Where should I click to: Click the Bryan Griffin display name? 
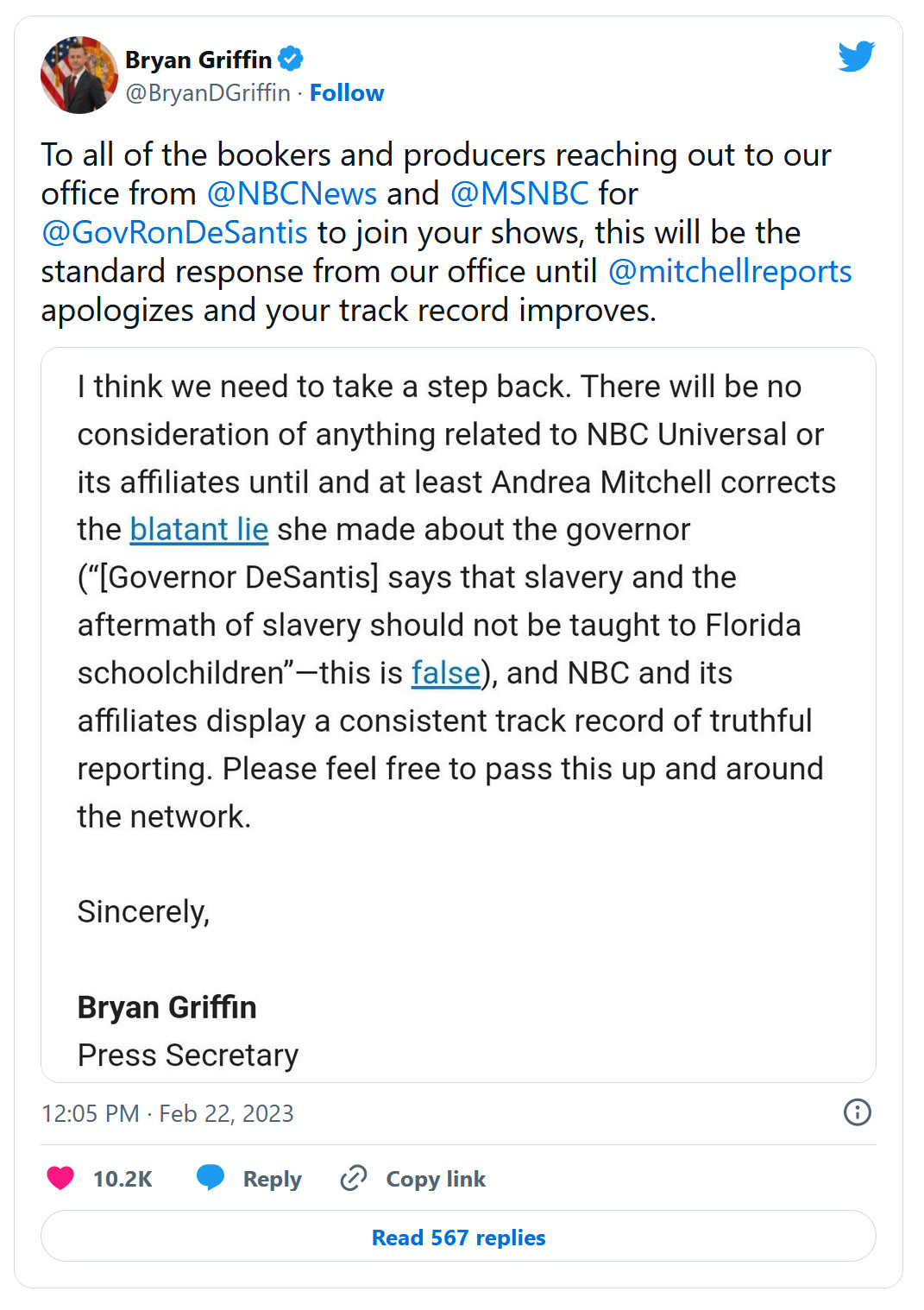[x=198, y=60]
